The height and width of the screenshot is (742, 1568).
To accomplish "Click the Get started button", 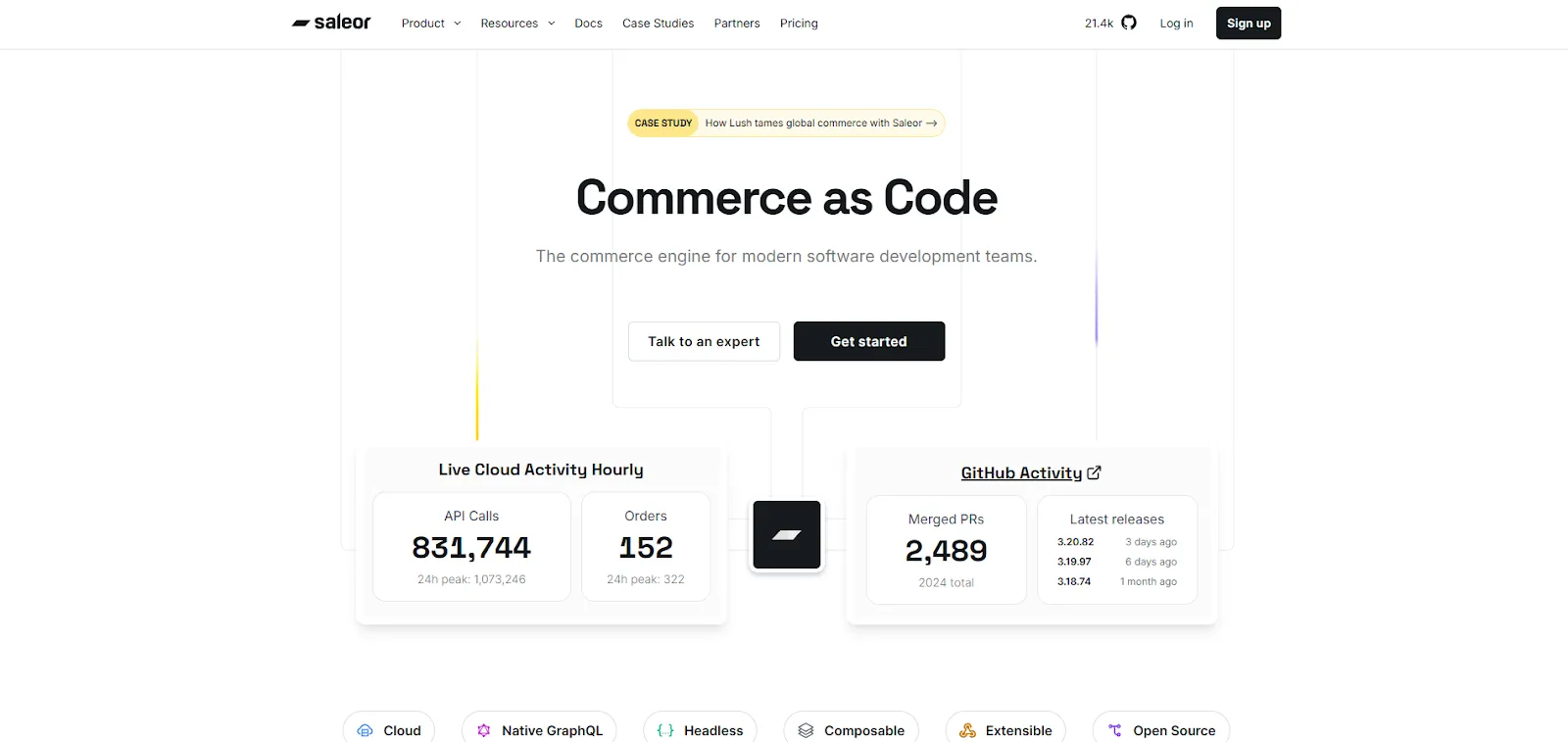I will click(869, 341).
